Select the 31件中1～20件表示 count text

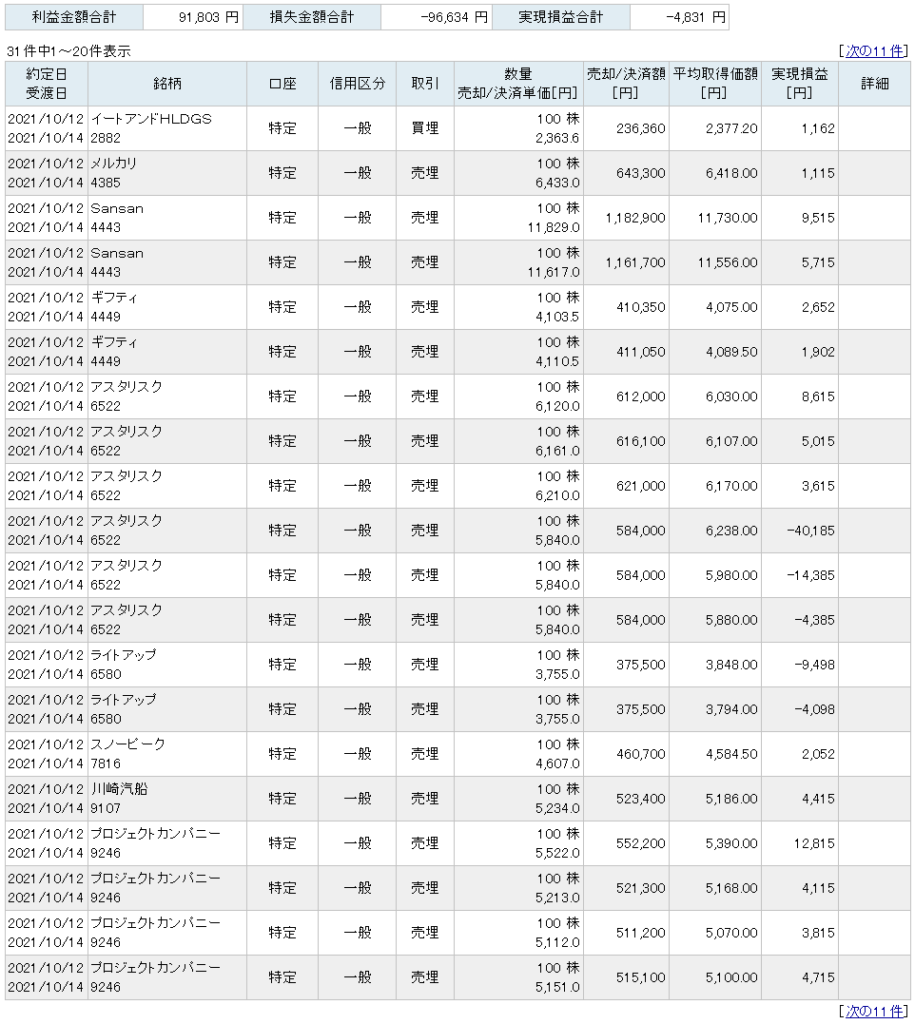pyautogui.click(x=69, y=51)
